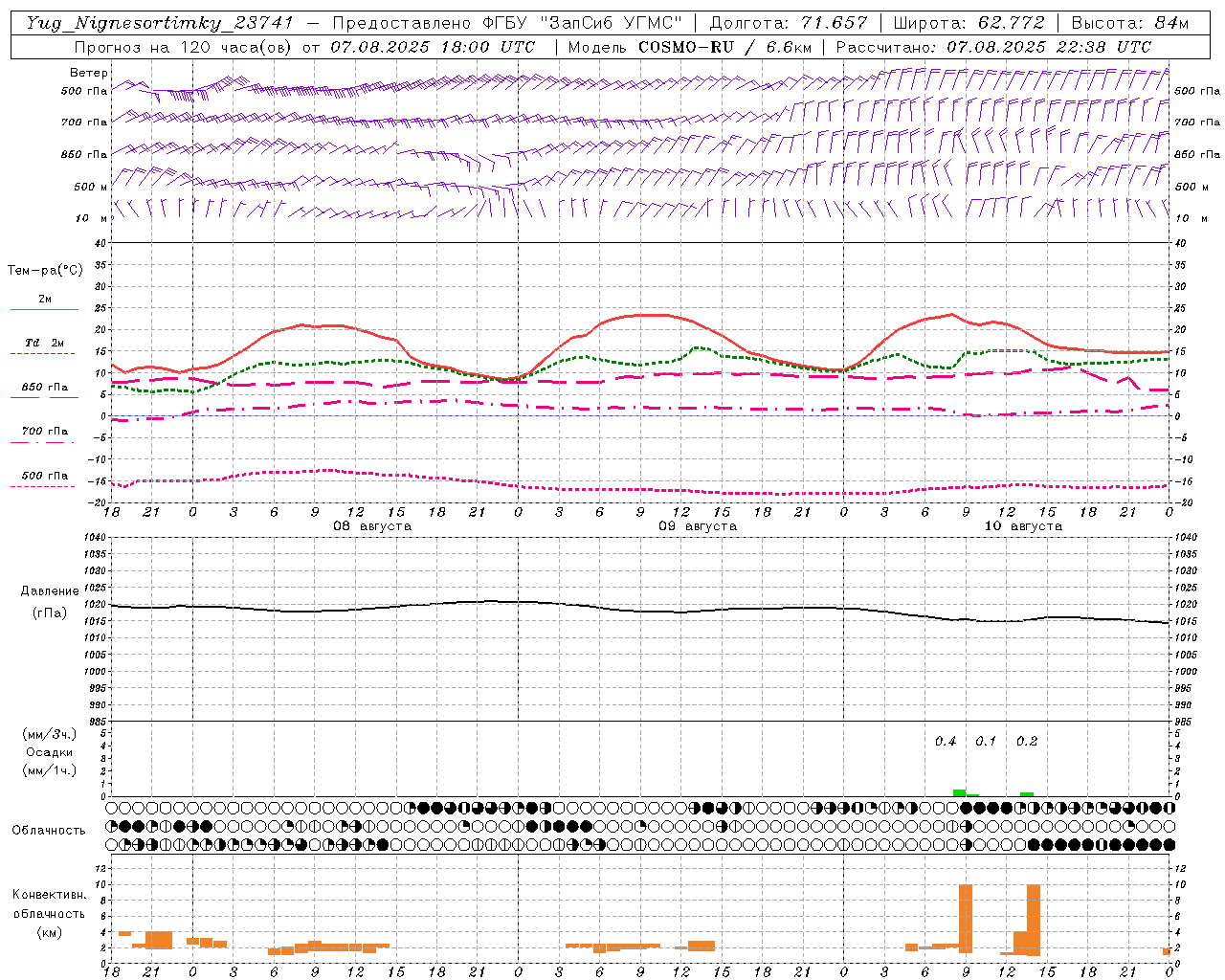Click the 10 м wind level label on right

coord(1192,218)
